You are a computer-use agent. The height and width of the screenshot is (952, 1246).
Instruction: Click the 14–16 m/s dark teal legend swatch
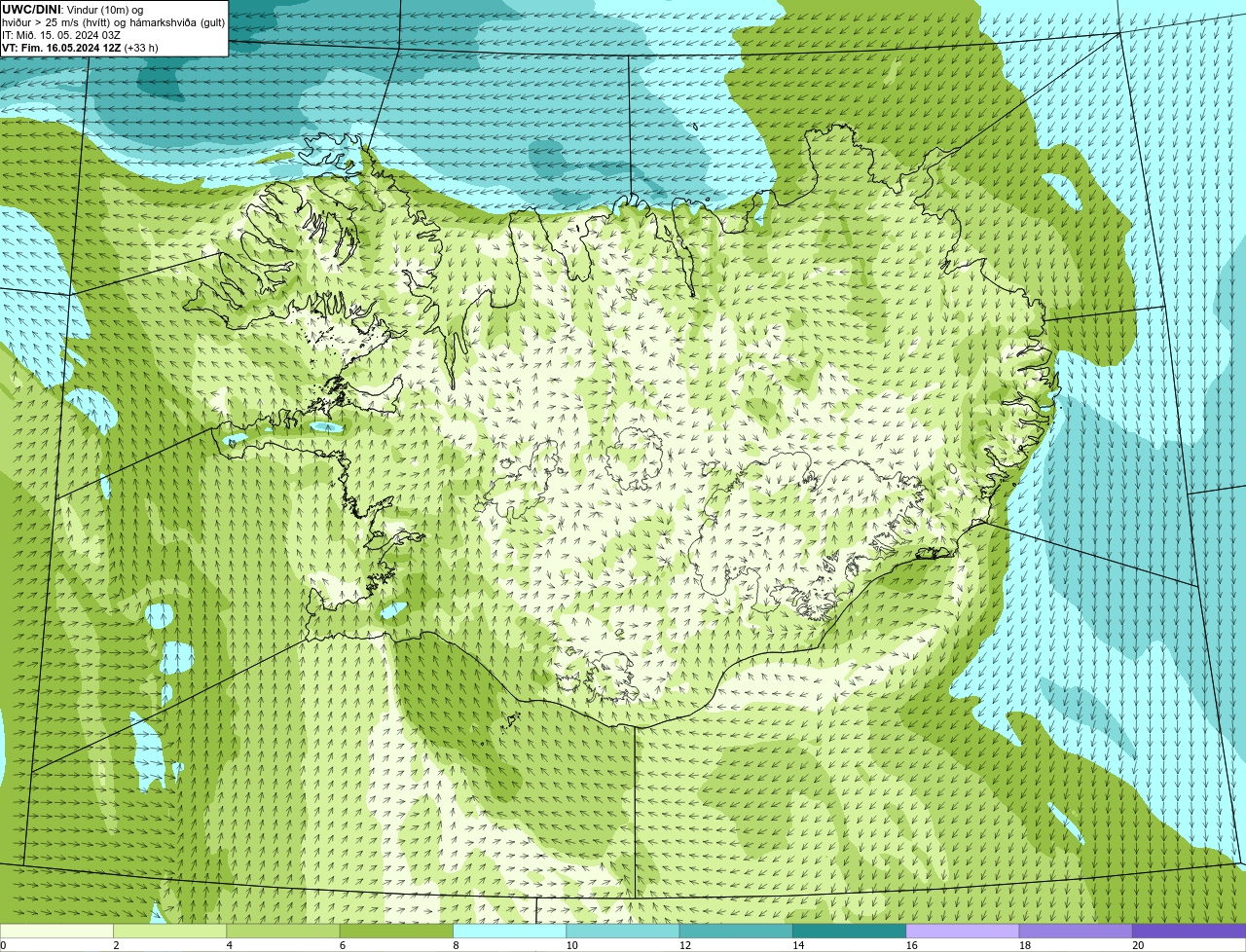point(850,931)
